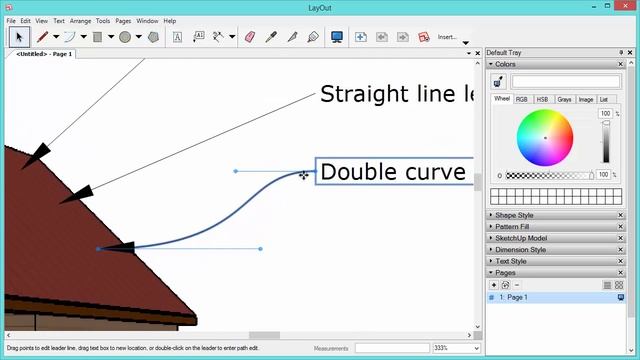Switch to Image color tab
The image size is (640, 360).
coord(586,100)
